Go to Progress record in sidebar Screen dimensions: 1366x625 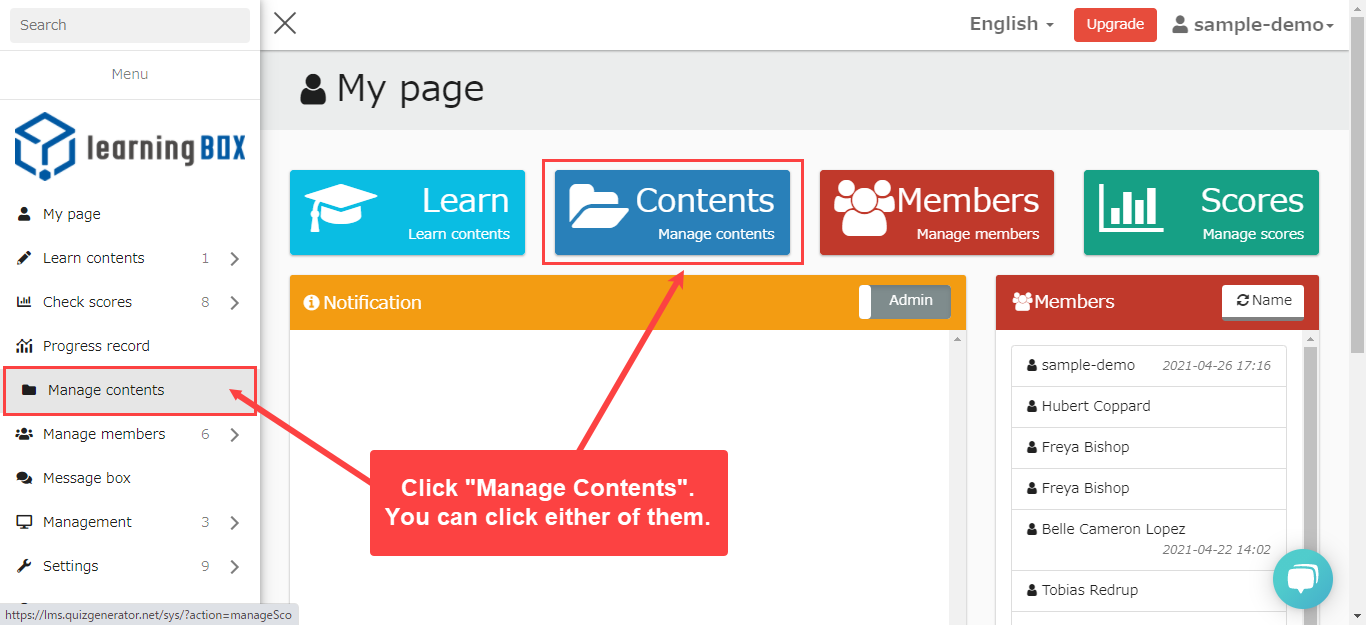pos(96,346)
